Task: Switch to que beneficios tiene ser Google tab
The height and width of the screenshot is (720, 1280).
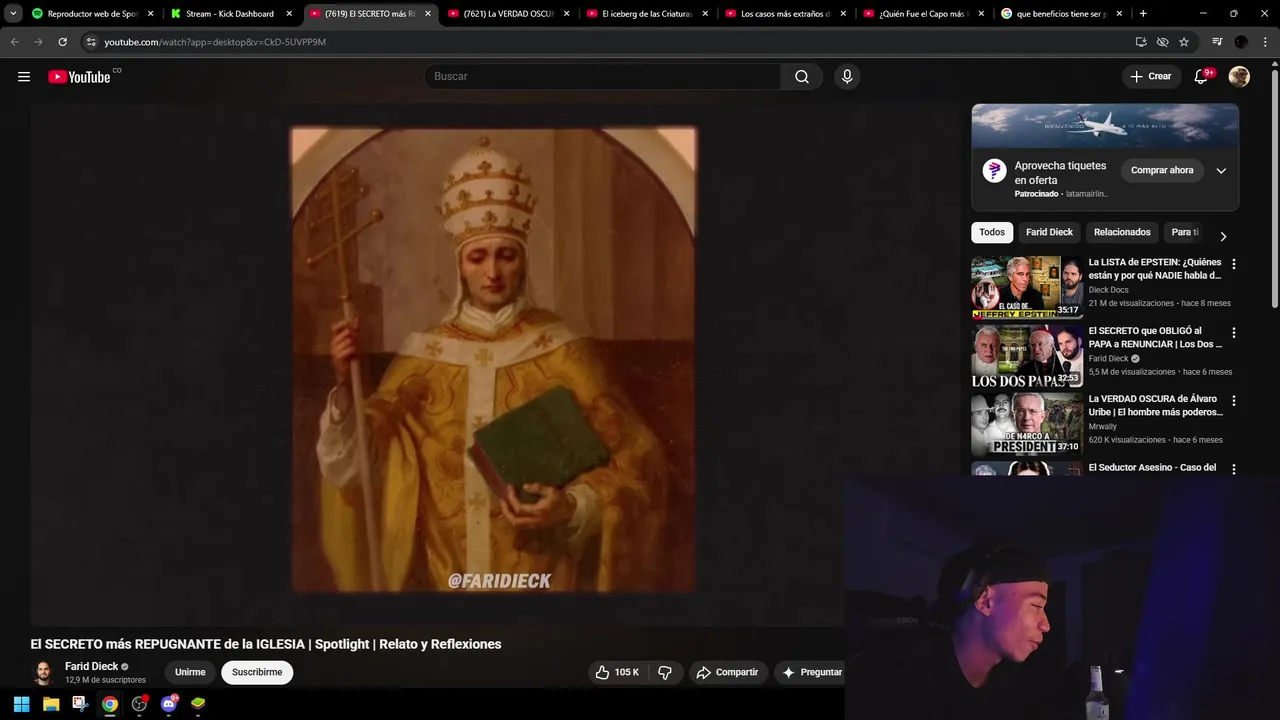Action: [x=1062, y=14]
